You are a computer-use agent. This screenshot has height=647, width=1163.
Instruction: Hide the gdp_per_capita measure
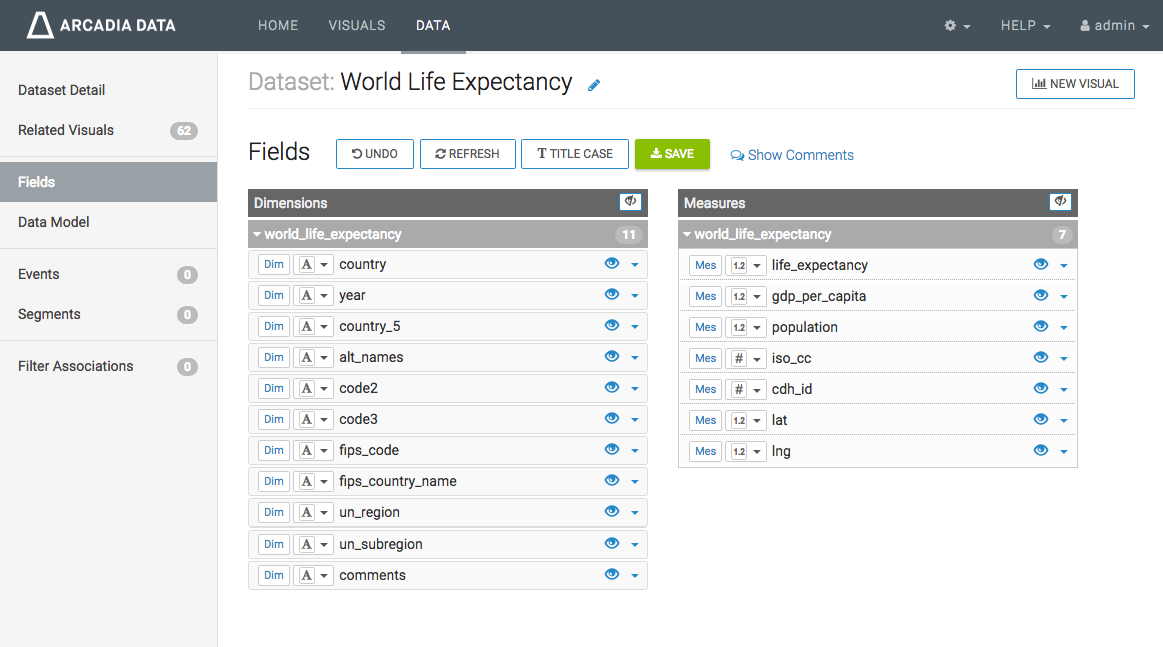click(x=1041, y=296)
